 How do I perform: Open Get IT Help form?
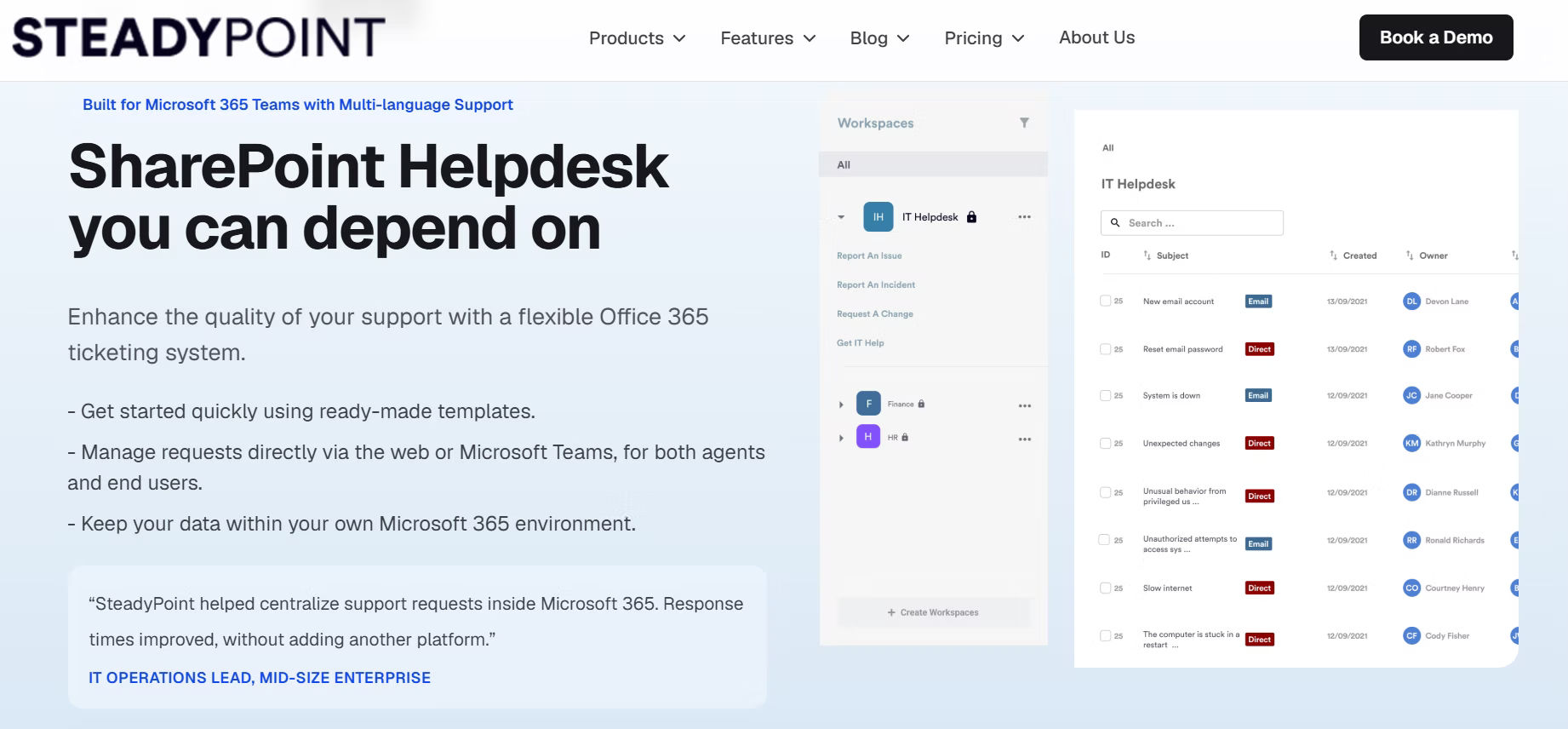861,342
